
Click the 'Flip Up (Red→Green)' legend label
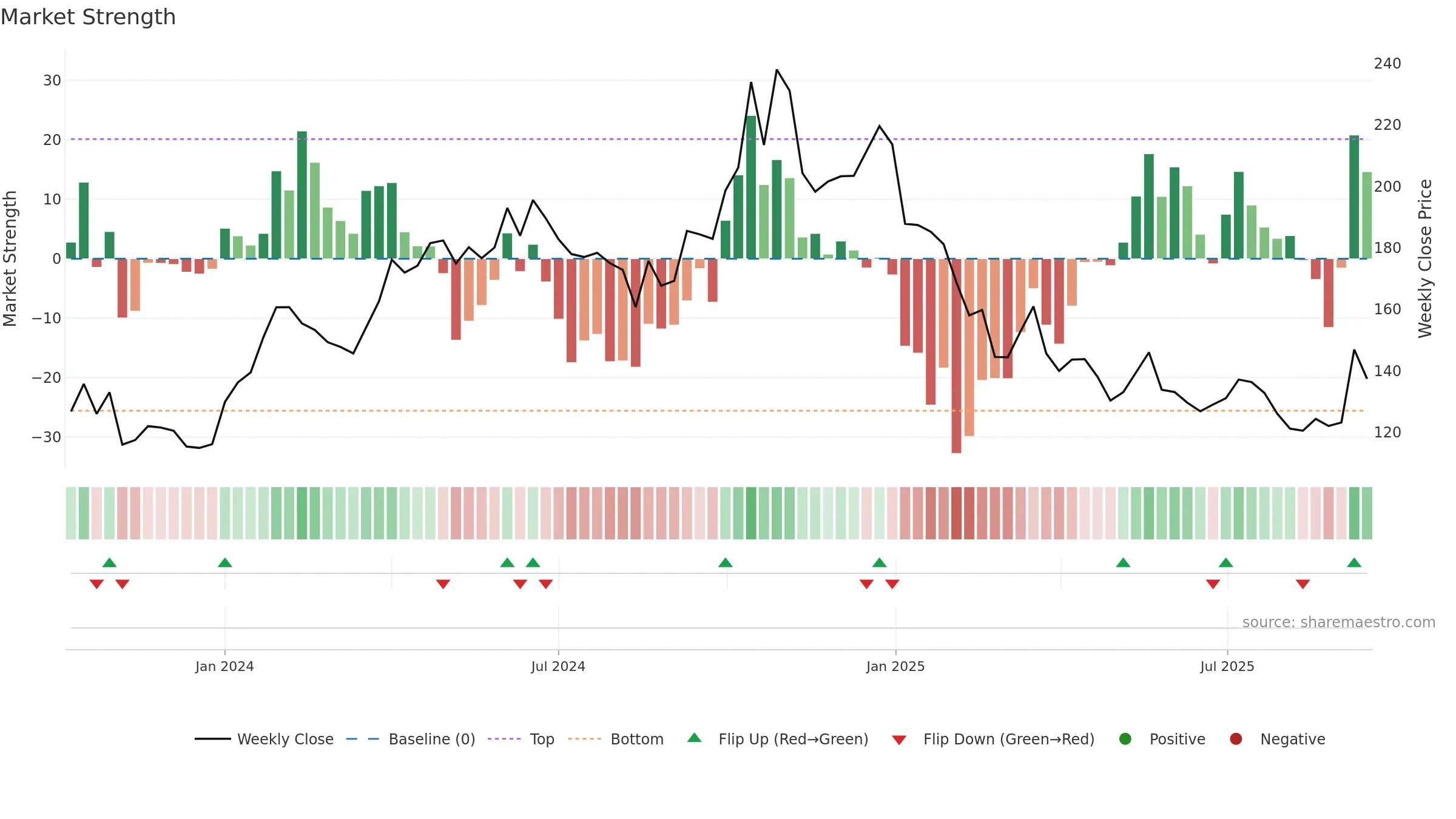(x=794, y=739)
